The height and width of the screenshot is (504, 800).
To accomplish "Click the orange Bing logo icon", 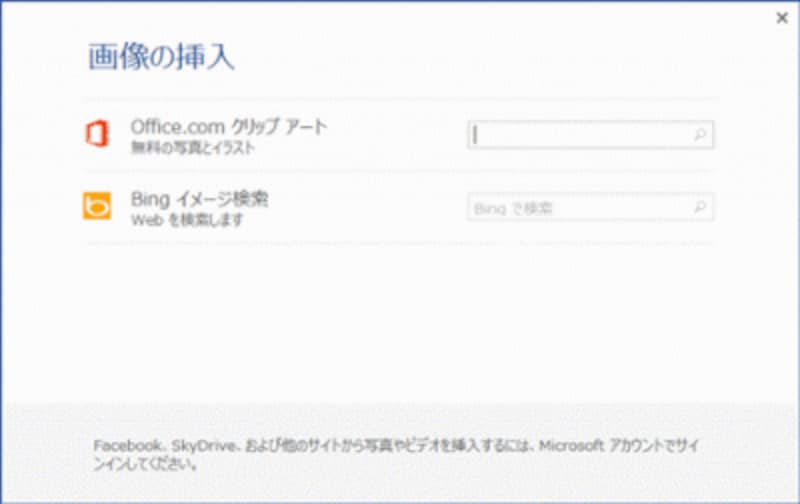I will 97,206.
